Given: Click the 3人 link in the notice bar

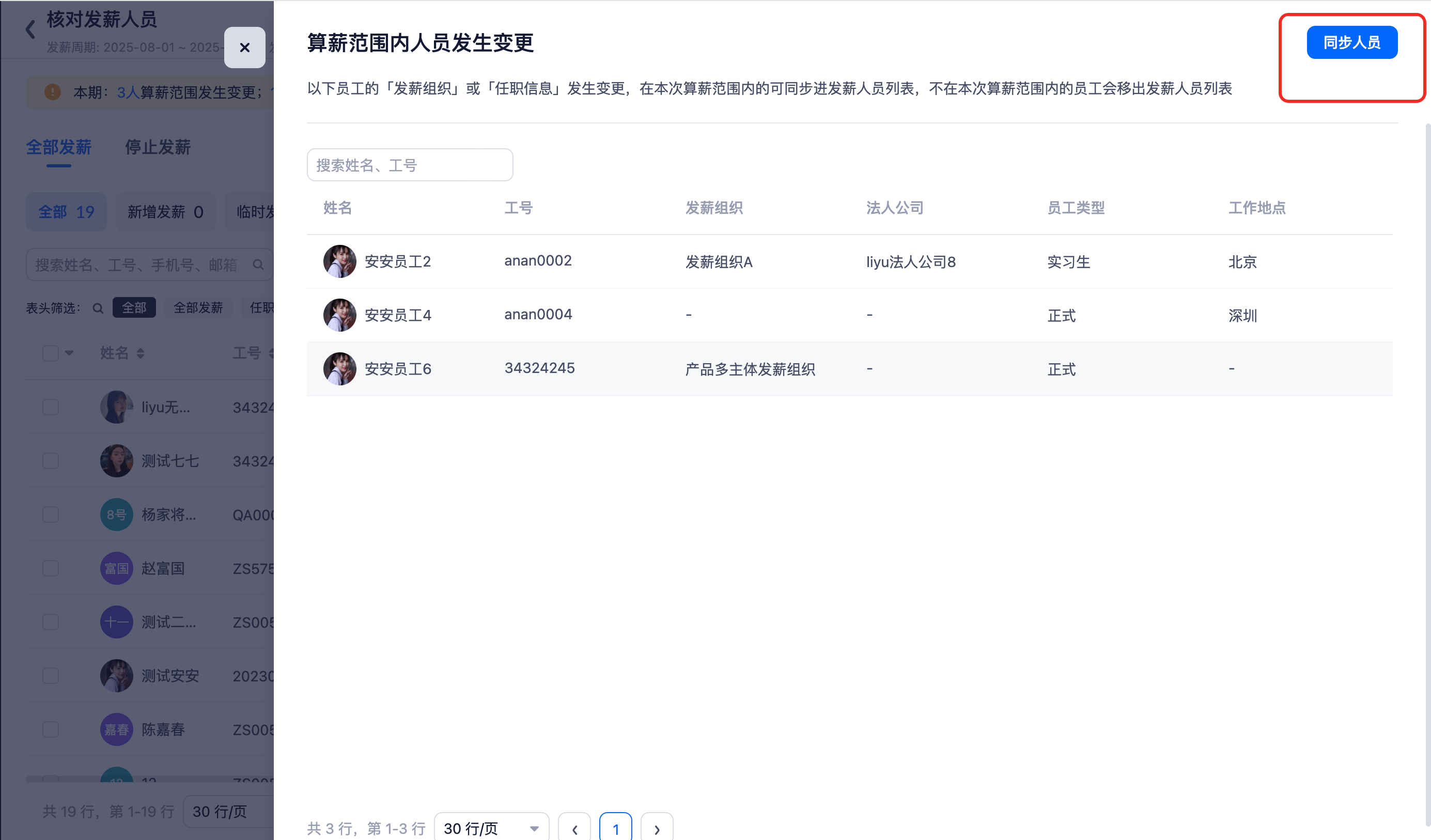Looking at the screenshot, I should (128, 92).
